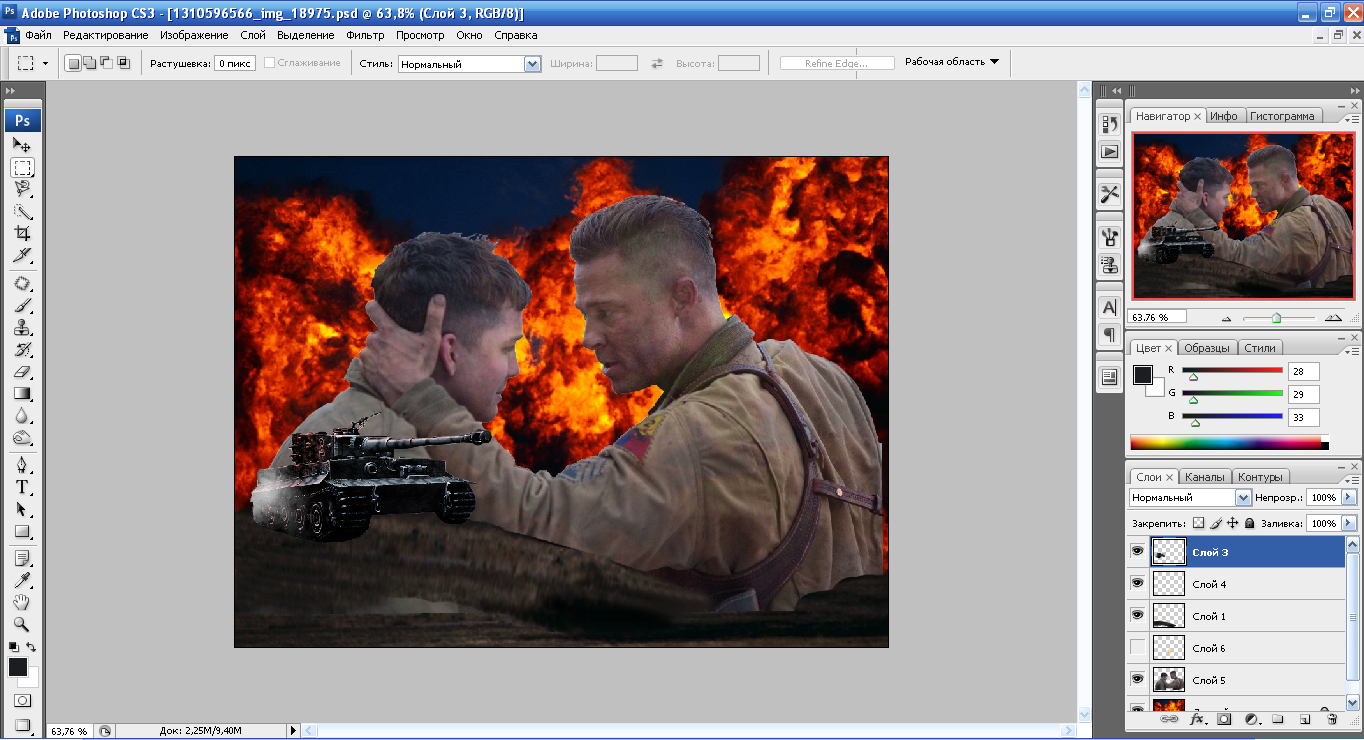Select the Lasso tool
The height and width of the screenshot is (740, 1364).
click(22, 188)
